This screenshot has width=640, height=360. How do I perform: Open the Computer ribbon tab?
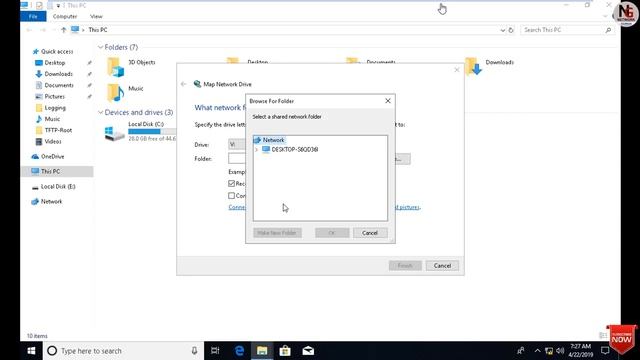point(65,16)
